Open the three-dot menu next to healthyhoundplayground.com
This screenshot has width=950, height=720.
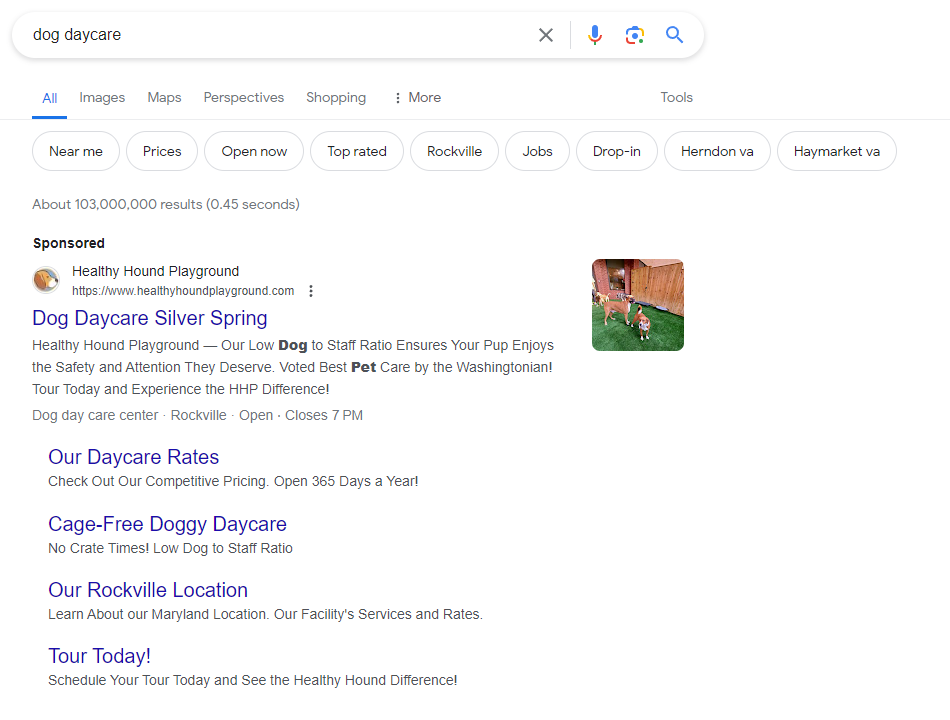coord(311,291)
